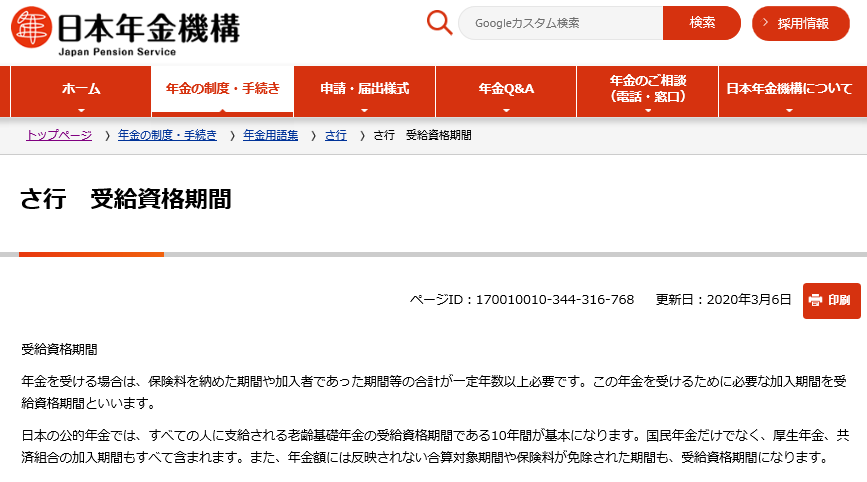Click the Japan Pension Service logo
This screenshot has height=482, width=867.
point(125,30)
